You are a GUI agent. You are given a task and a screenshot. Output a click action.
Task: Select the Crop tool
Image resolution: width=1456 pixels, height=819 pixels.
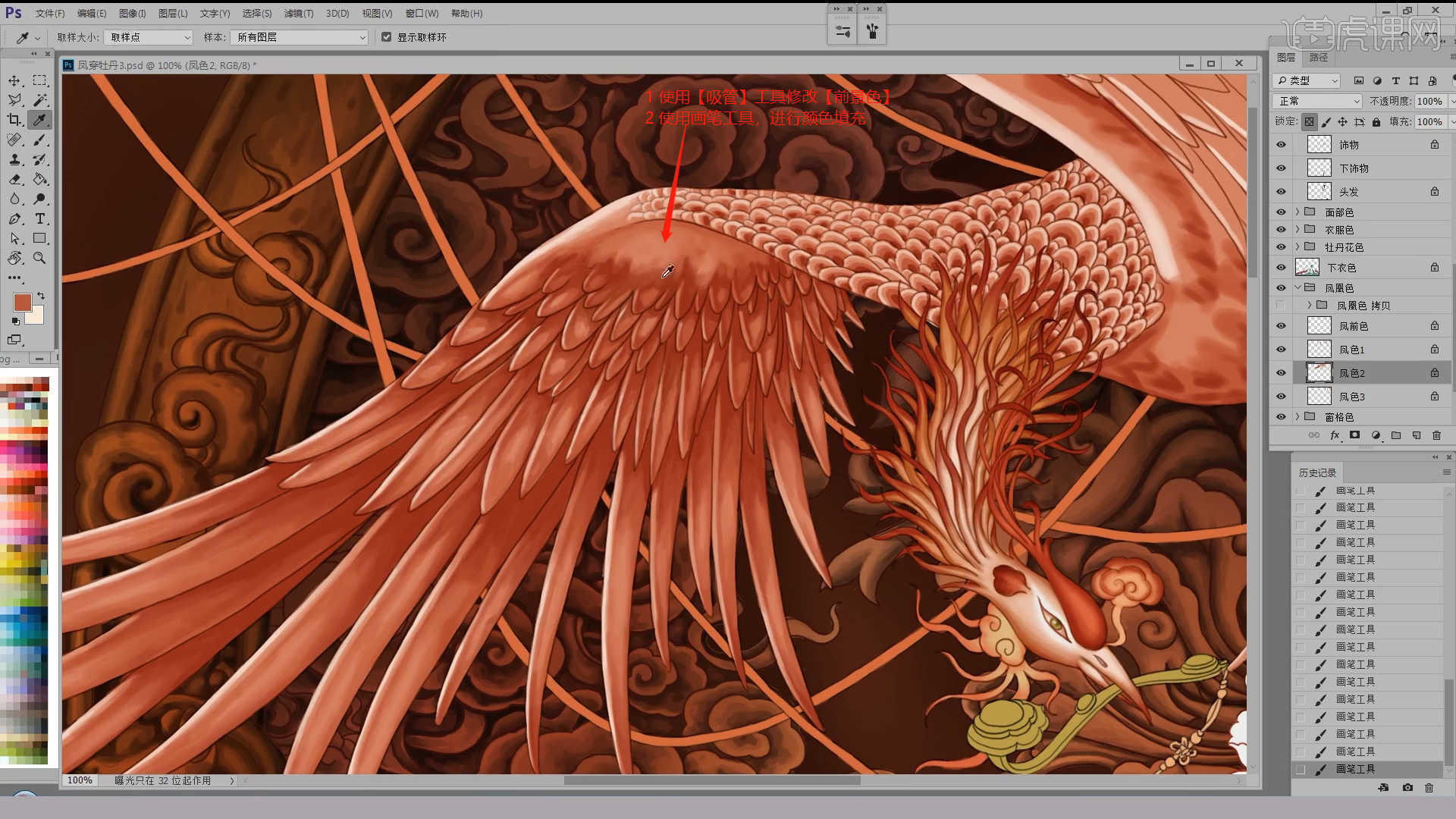[14, 120]
